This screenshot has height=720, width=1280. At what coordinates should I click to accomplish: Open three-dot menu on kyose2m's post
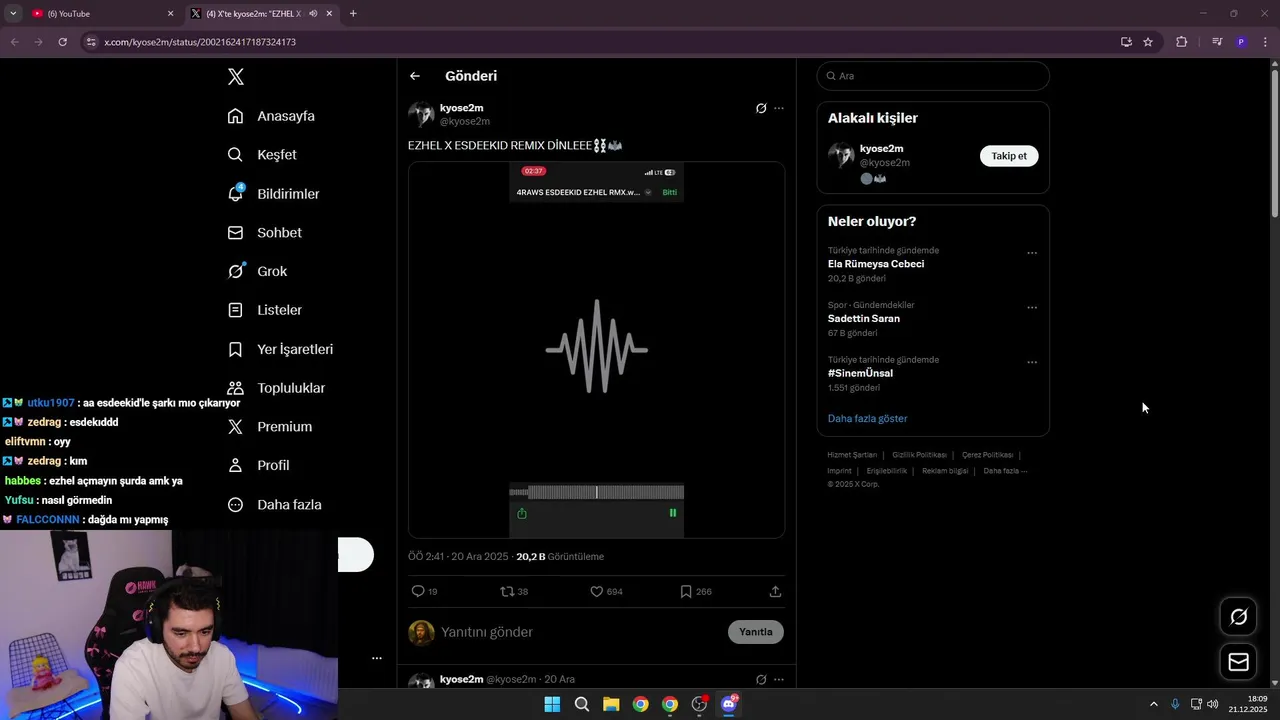[779, 108]
